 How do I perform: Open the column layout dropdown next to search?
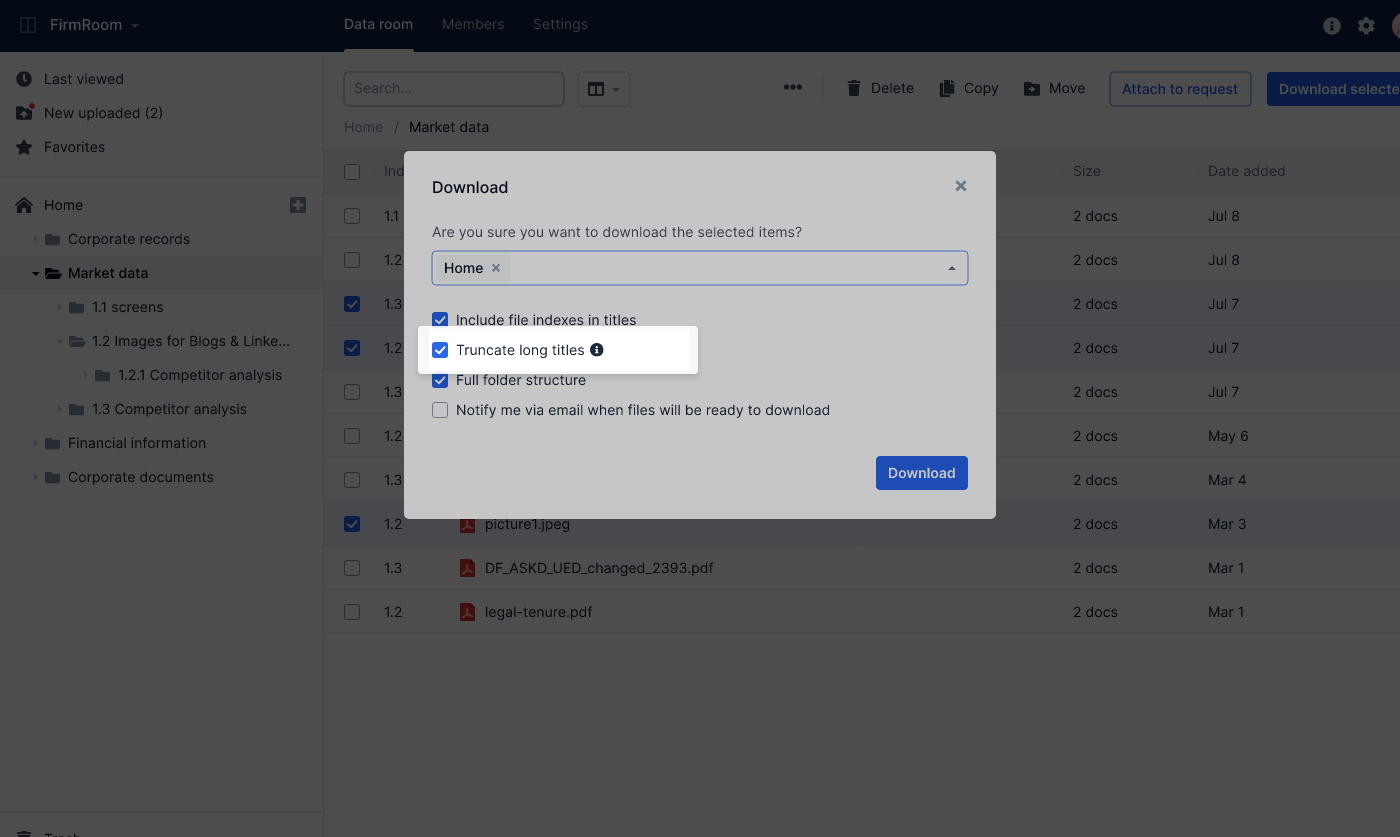[x=604, y=89]
